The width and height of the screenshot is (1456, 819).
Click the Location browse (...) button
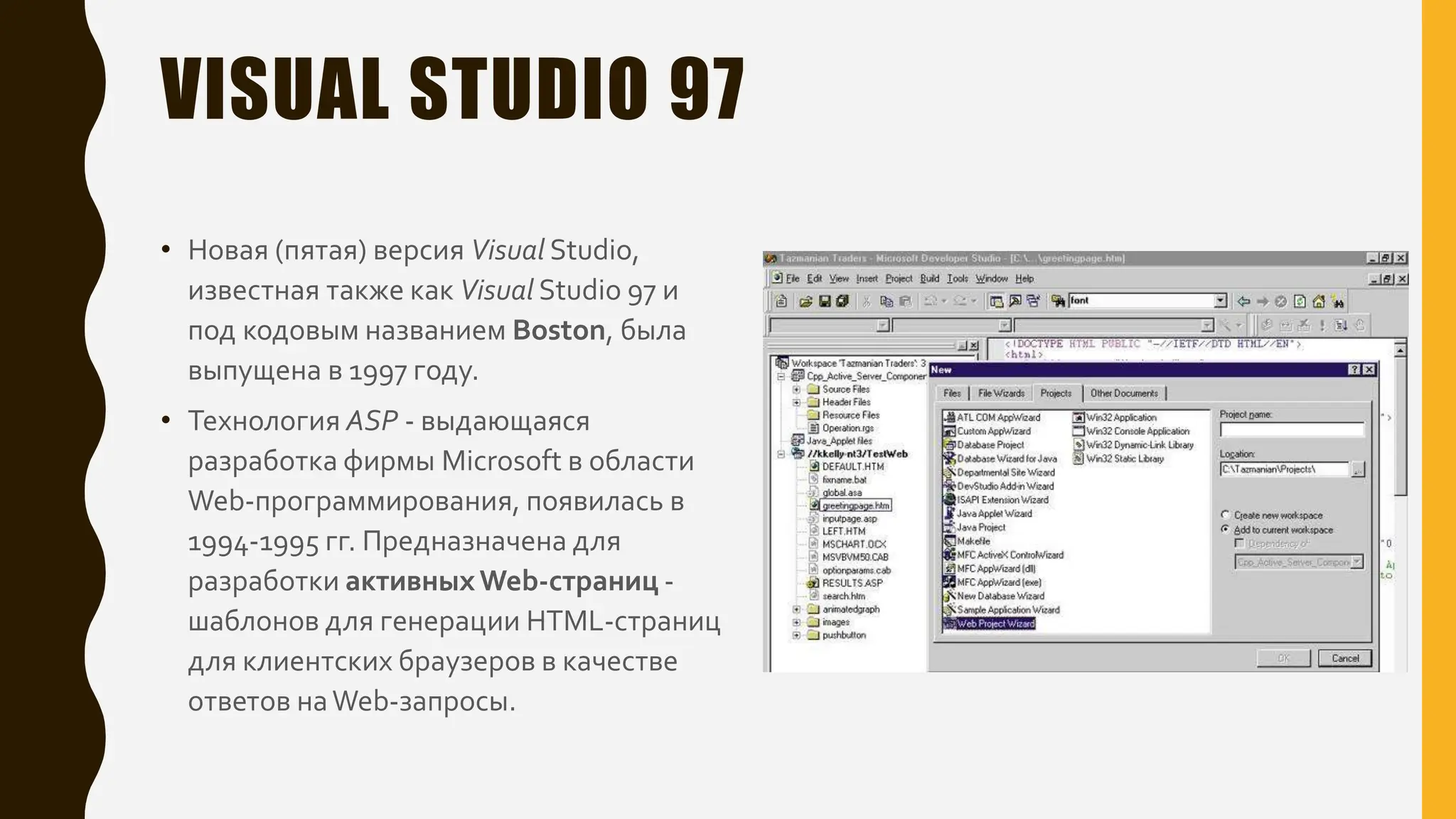[x=1358, y=469]
